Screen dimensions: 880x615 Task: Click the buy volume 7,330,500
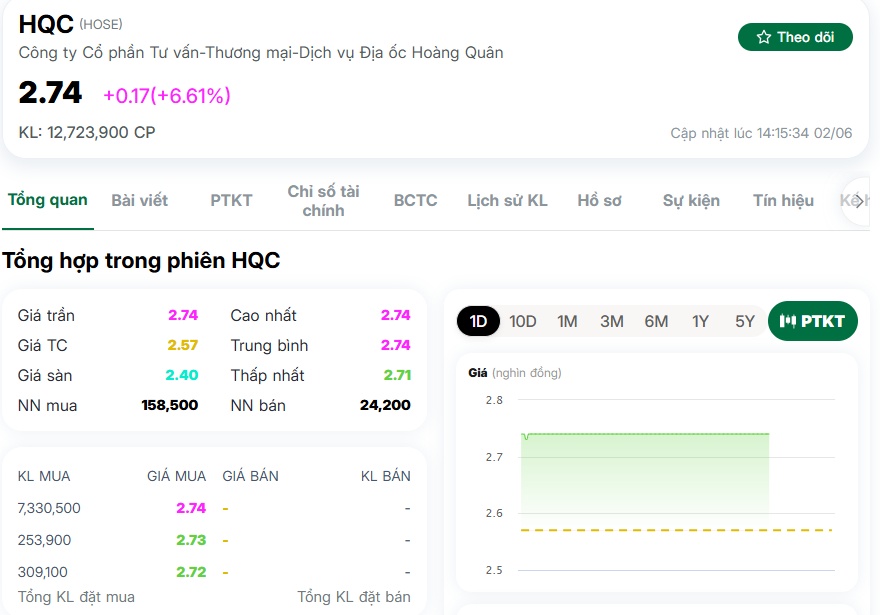point(49,508)
